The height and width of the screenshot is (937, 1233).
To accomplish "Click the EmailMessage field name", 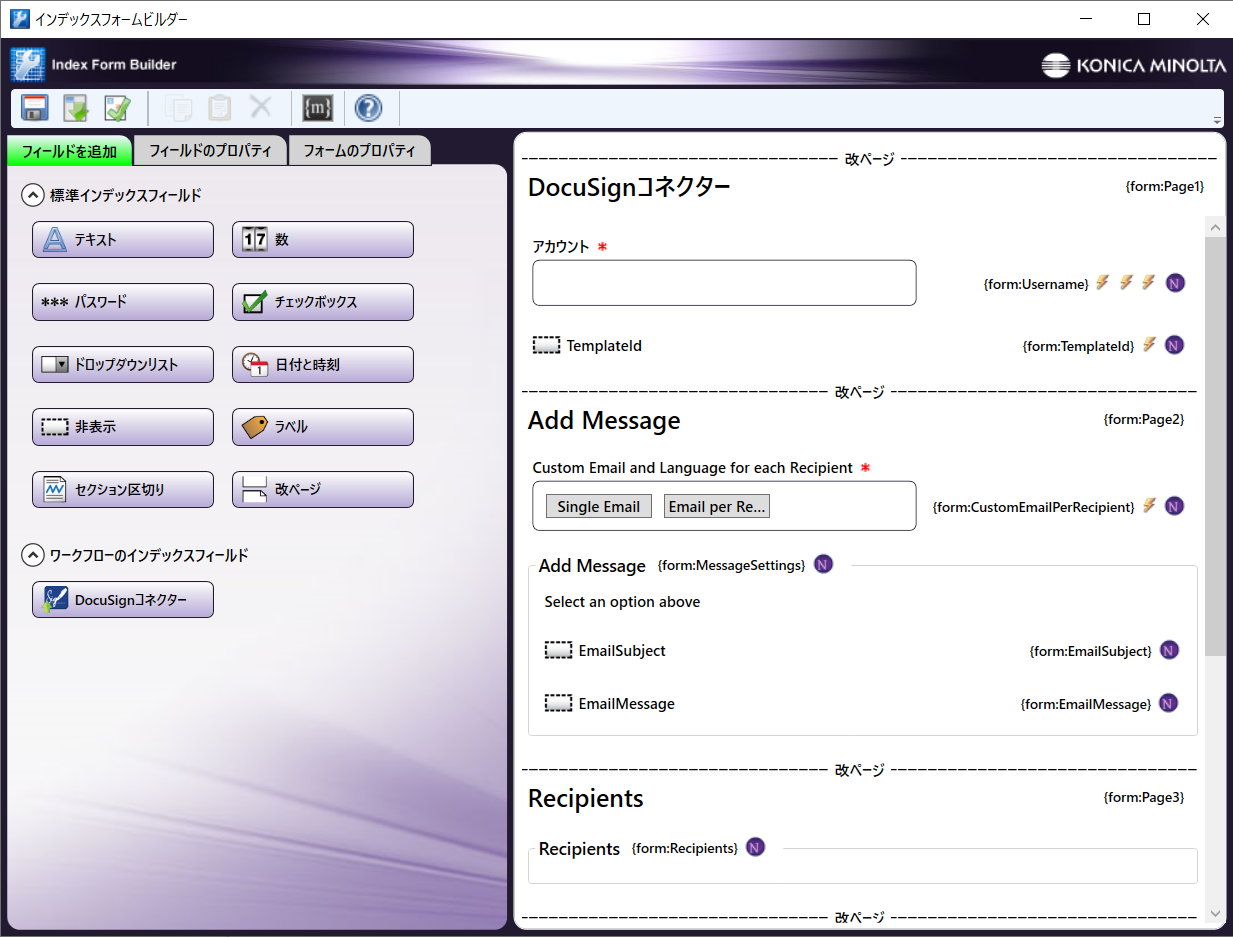I will [627, 703].
